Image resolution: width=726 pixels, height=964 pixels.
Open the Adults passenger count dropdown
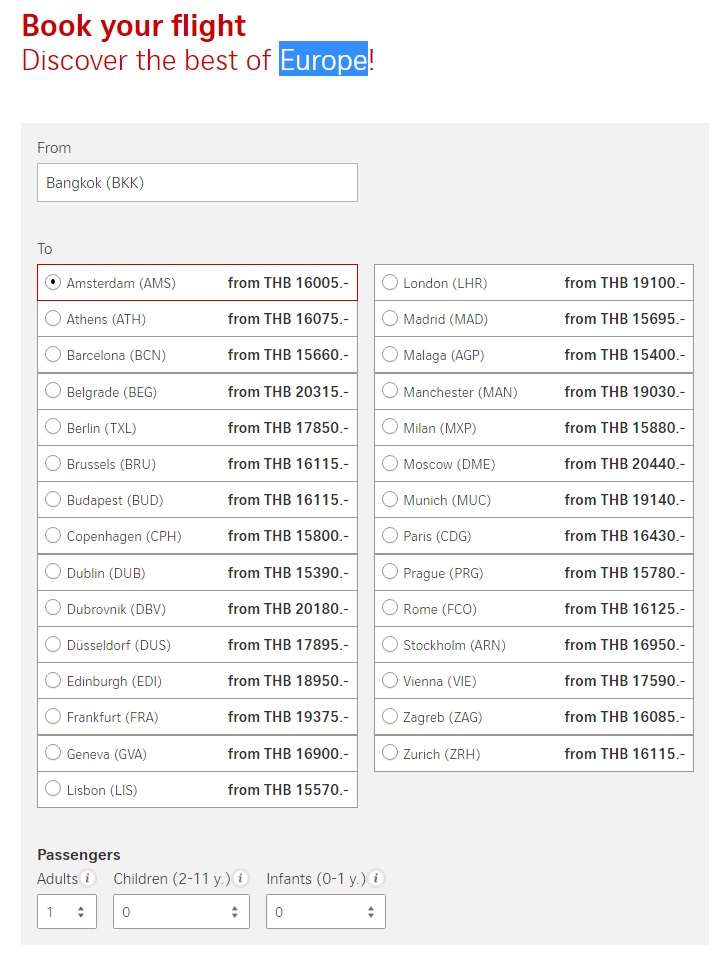(x=67, y=912)
